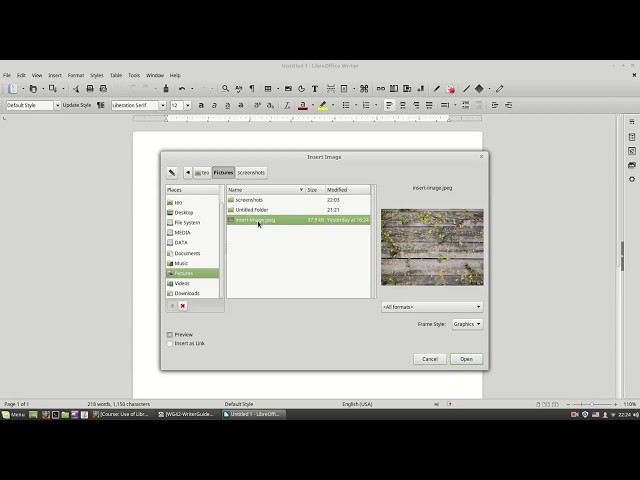Screen dimensions: 640x480
Task: Click the Name column header sort arrow
Action: 301,190
